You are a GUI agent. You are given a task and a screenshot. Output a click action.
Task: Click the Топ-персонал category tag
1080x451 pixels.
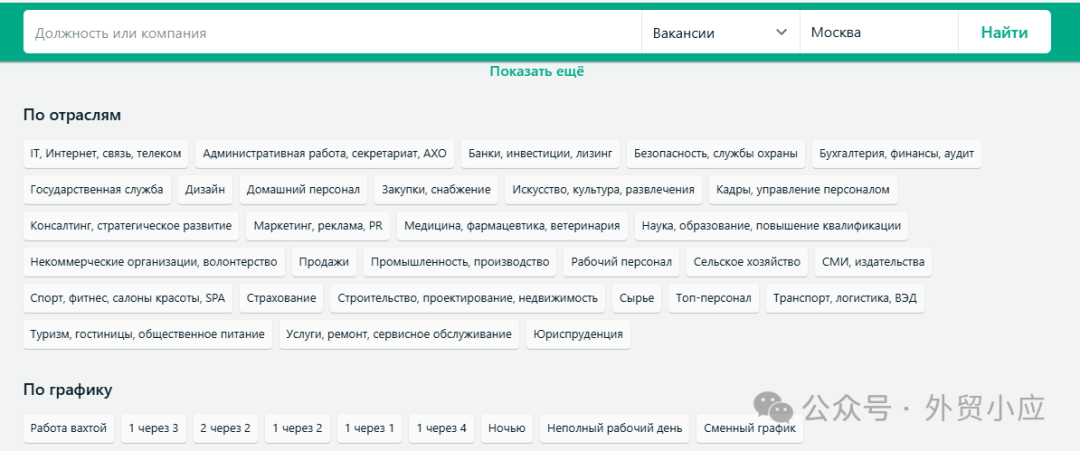(x=713, y=298)
